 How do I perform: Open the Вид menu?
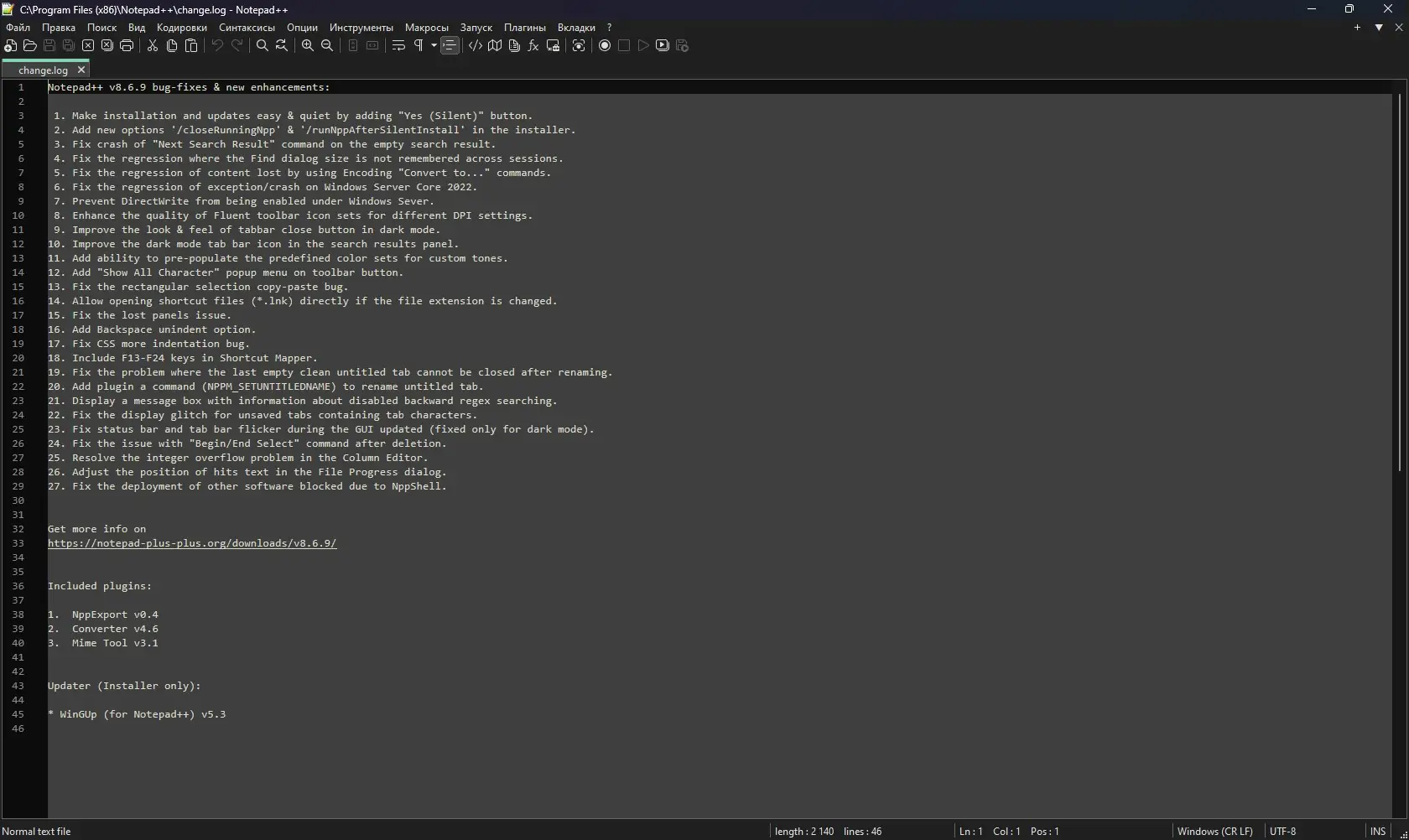point(137,28)
